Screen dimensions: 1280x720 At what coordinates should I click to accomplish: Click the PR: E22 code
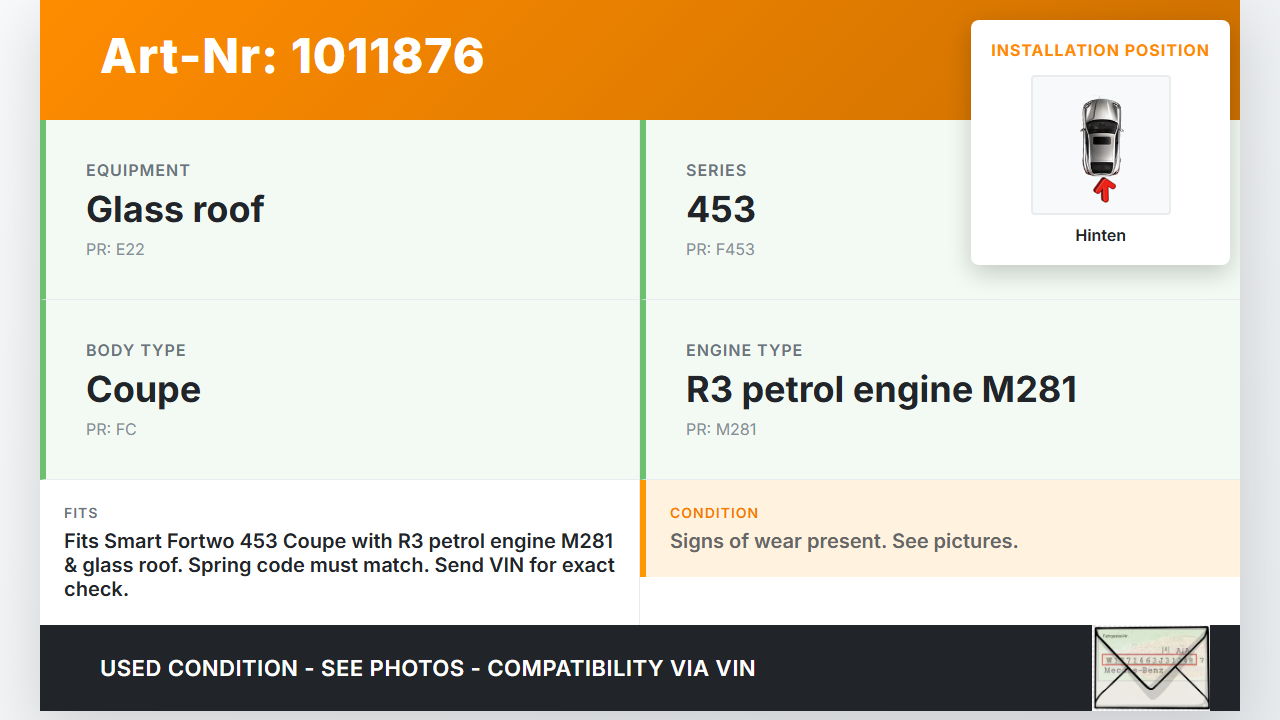115,249
